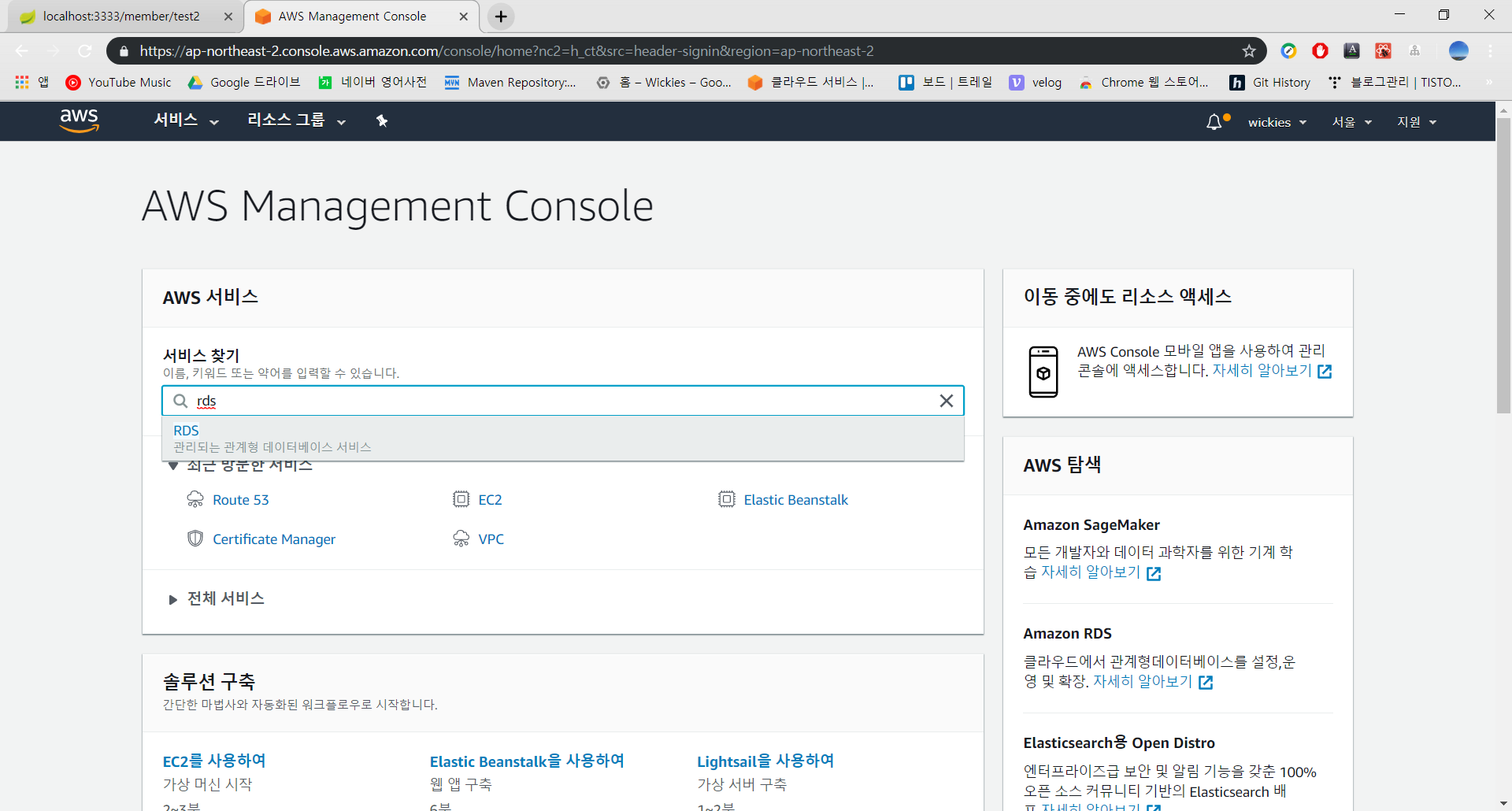Open the 블로그관리 | TISTORY bookmark
1512x811 pixels.
1395,82
